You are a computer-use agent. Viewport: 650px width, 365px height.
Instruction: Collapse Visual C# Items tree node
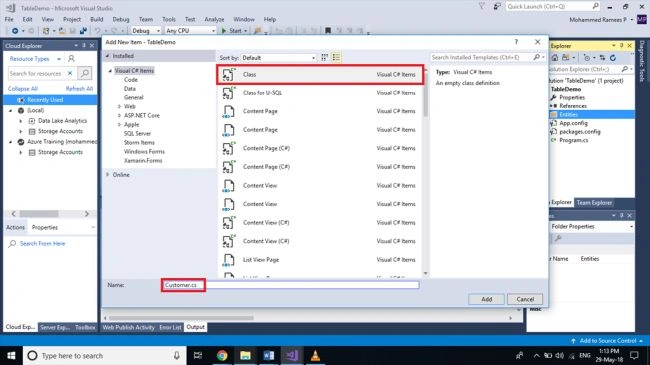click(110, 71)
